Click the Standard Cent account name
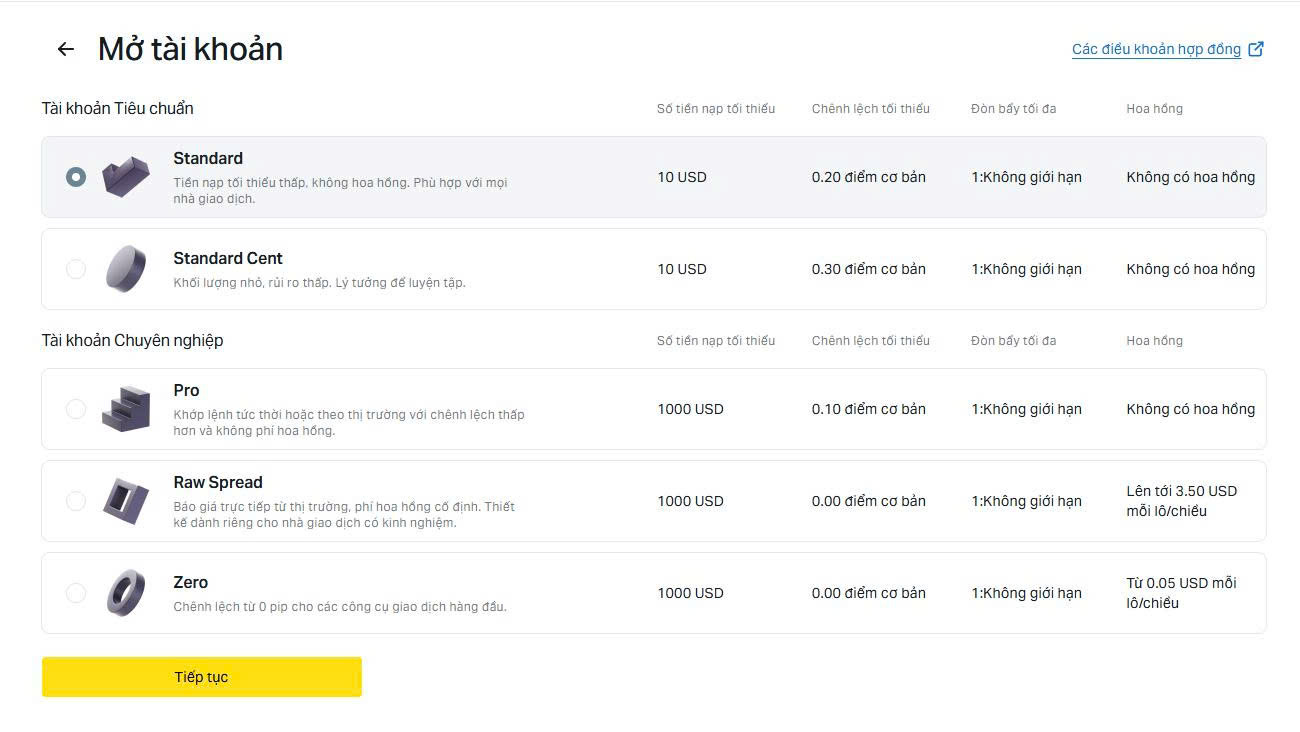The image size is (1300, 732). [x=228, y=258]
